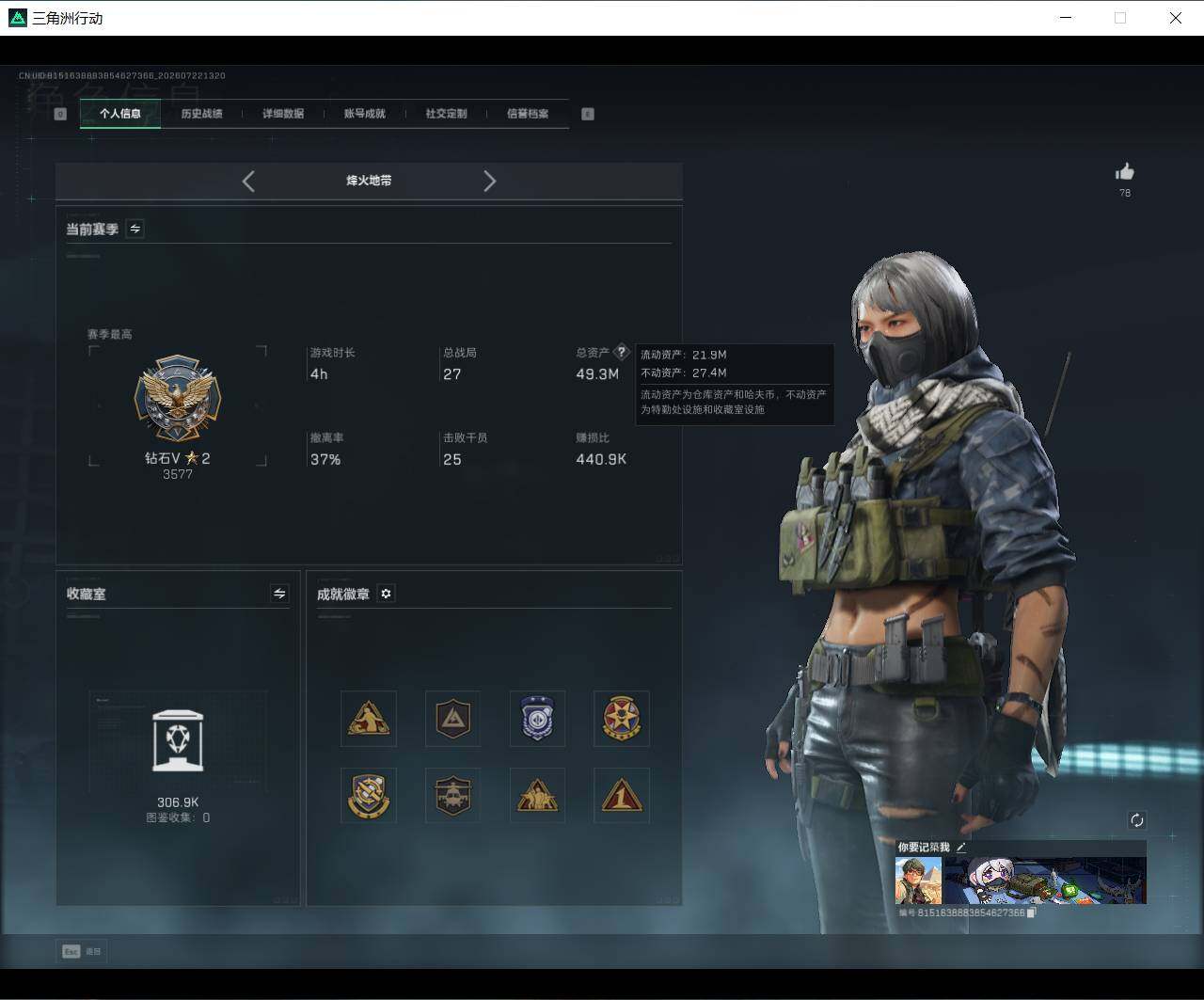Click the question mark beside 总资产
Viewport: 1204px width, 1000px height.
pyautogui.click(x=621, y=352)
